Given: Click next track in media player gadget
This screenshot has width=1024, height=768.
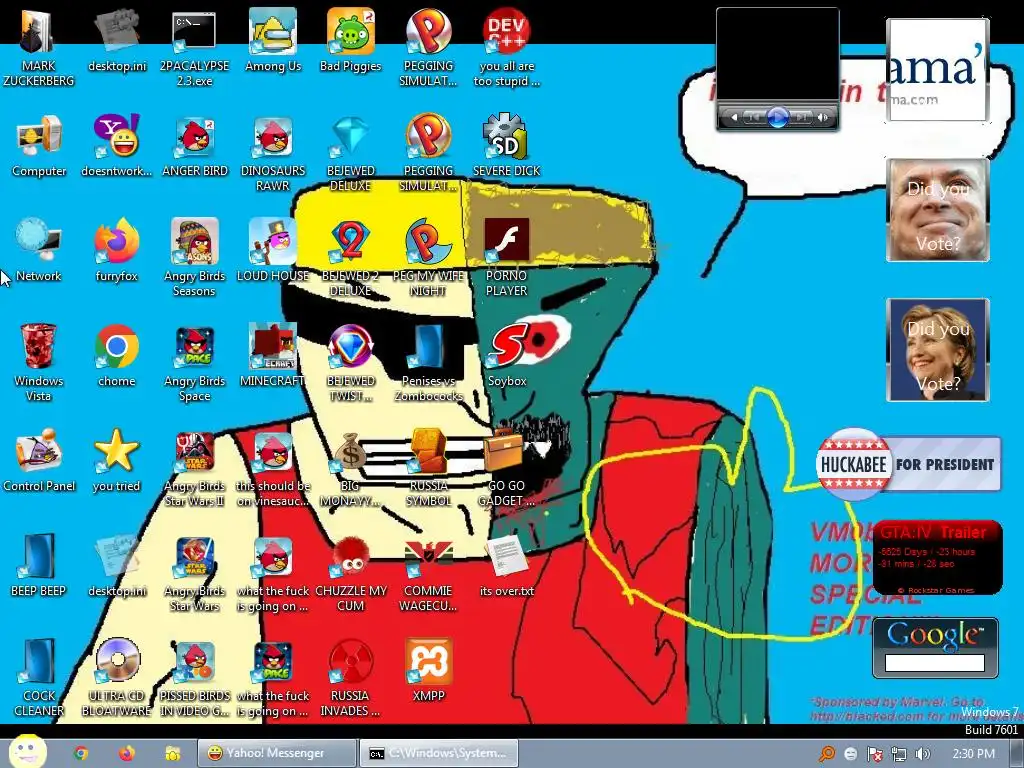Looking at the screenshot, I should pyautogui.click(x=802, y=118).
